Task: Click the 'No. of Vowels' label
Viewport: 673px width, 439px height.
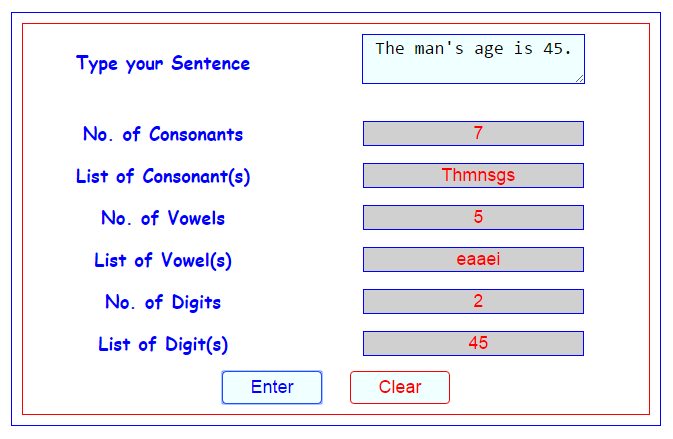Action: pos(163,218)
